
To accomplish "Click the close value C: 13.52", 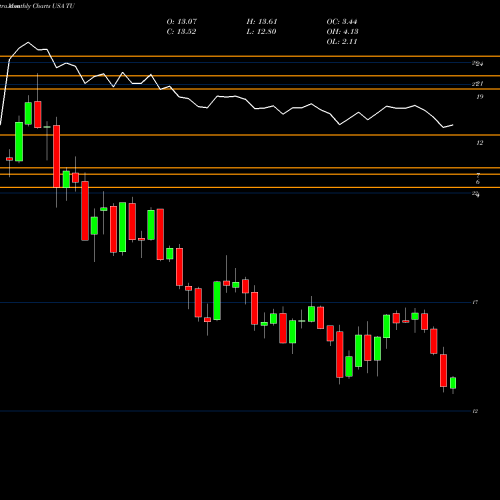I will tap(181, 32).
